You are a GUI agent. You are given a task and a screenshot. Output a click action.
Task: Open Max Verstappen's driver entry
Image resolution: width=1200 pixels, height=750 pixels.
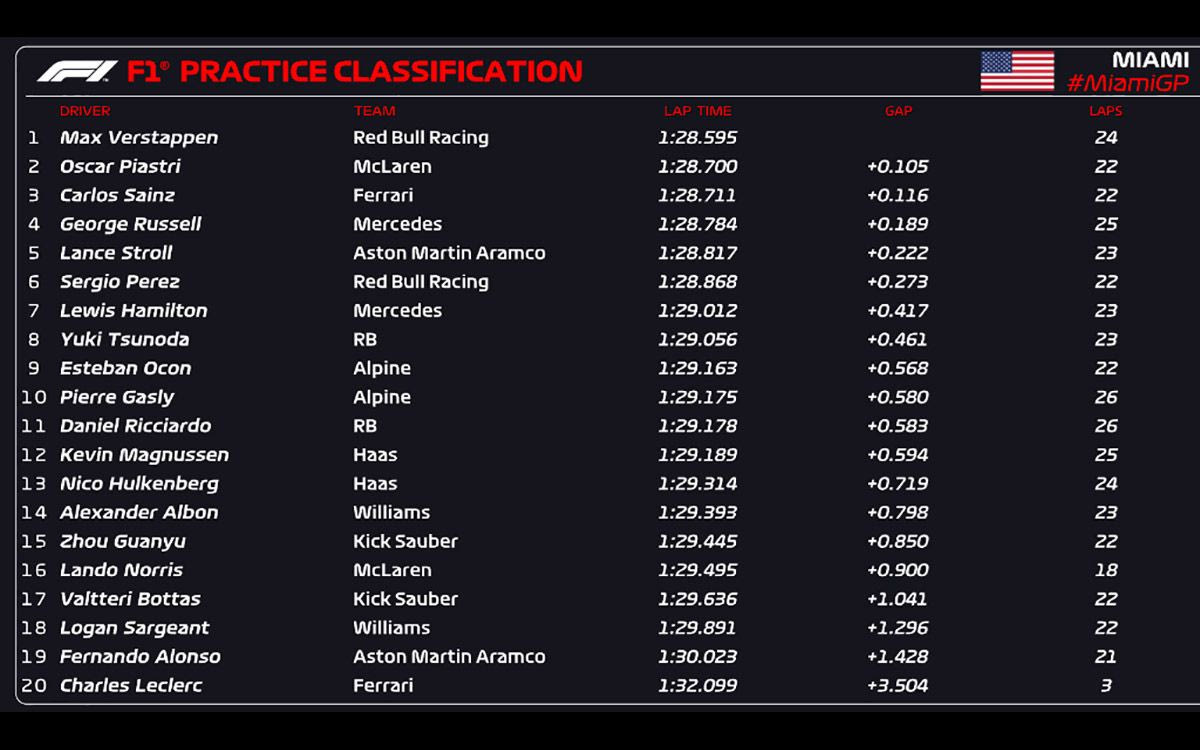pyautogui.click(x=139, y=138)
